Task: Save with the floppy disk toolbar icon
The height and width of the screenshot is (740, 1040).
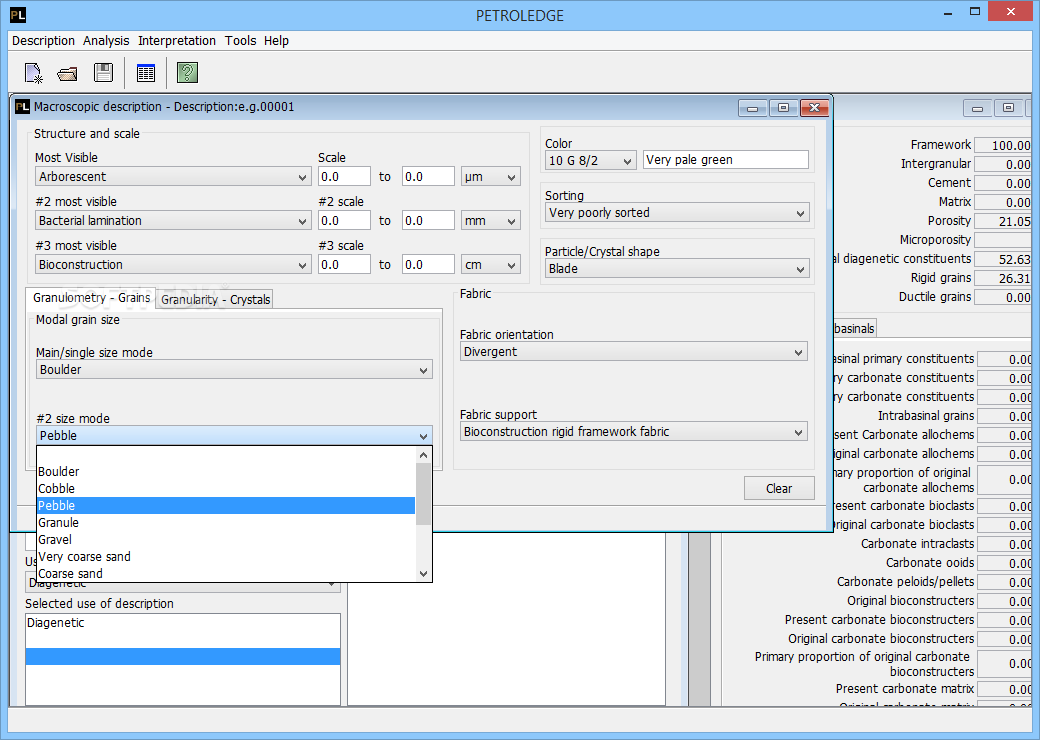Action: [103, 72]
